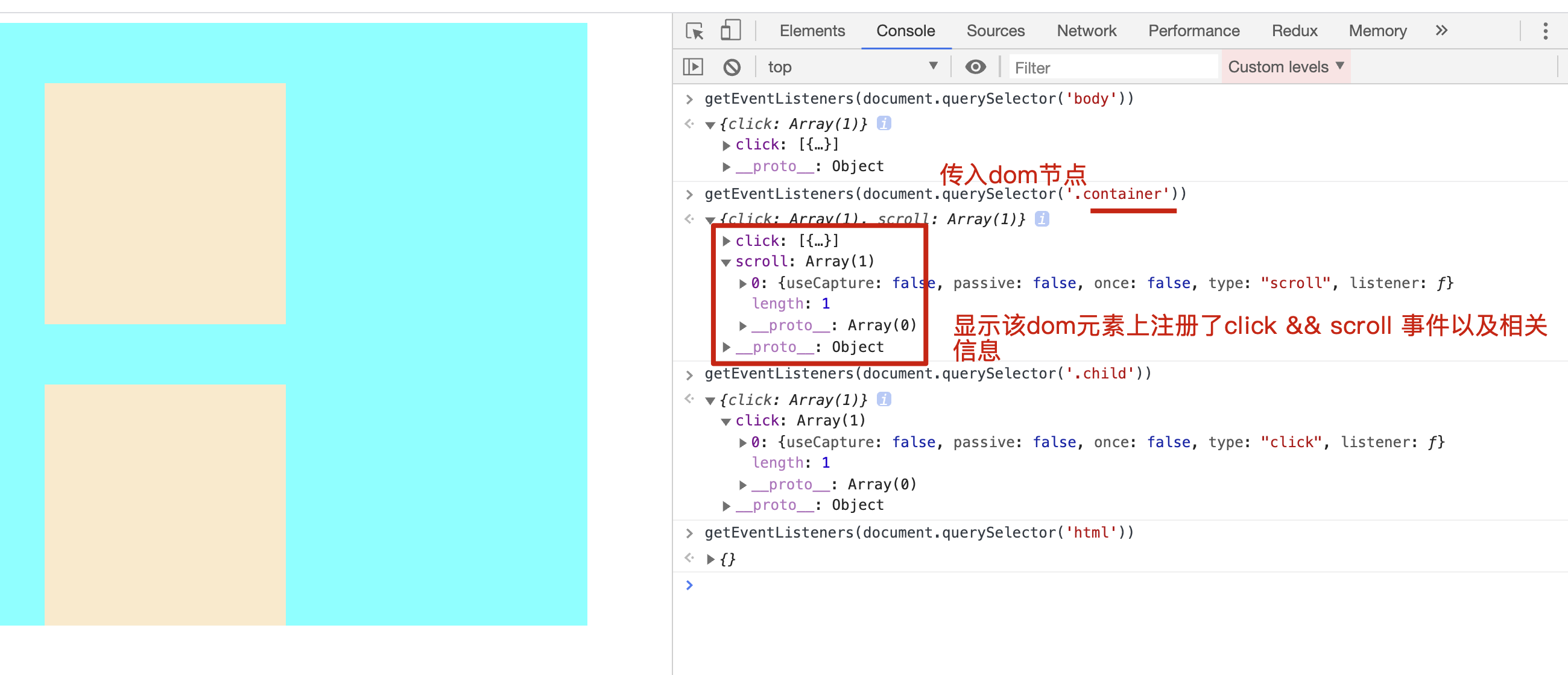Click the clear console icon
Viewport: 1568px width, 675px height.
732,67
